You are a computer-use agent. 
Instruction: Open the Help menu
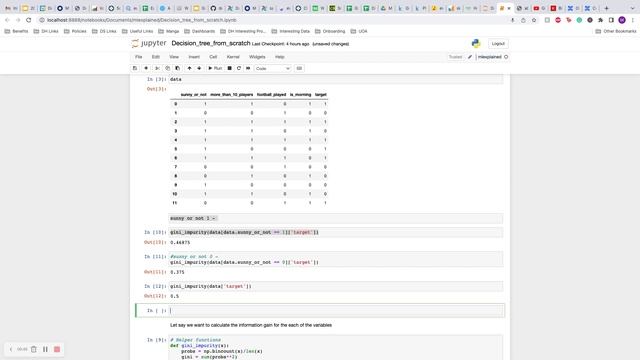coord(280,57)
